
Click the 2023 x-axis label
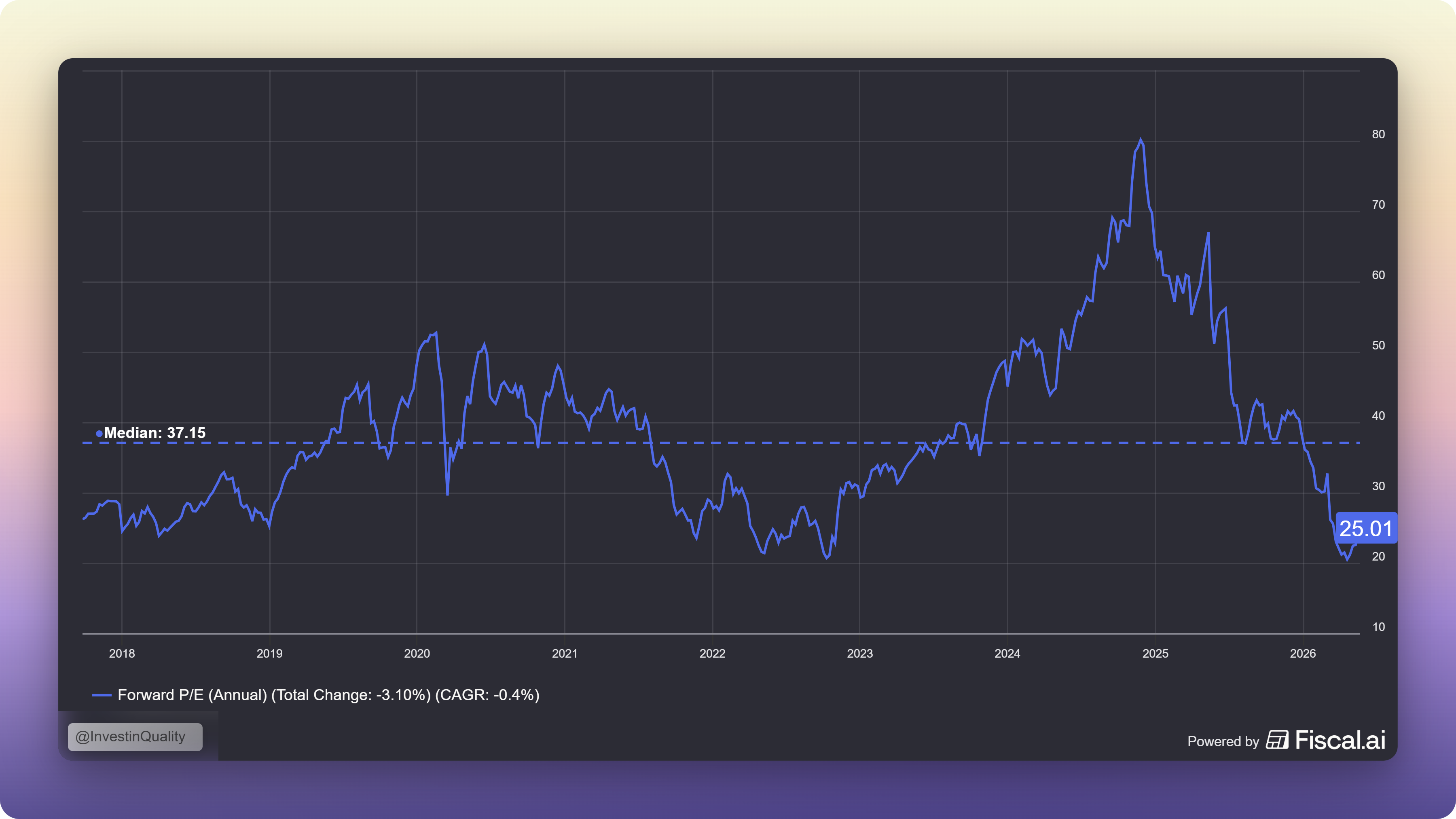click(860, 654)
